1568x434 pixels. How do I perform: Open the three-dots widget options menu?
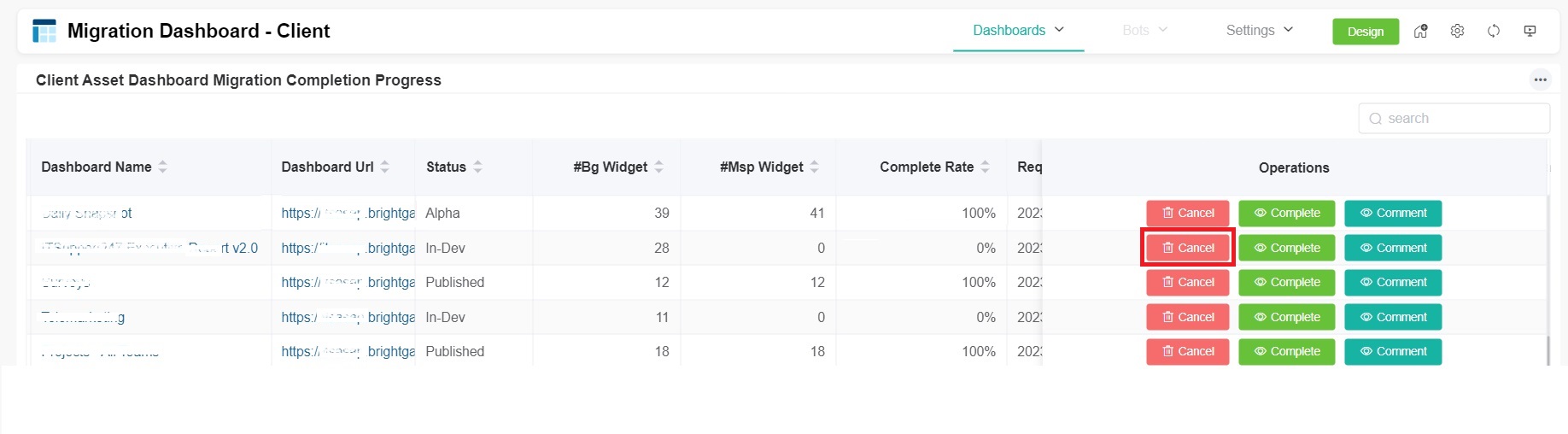tap(1540, 79)
